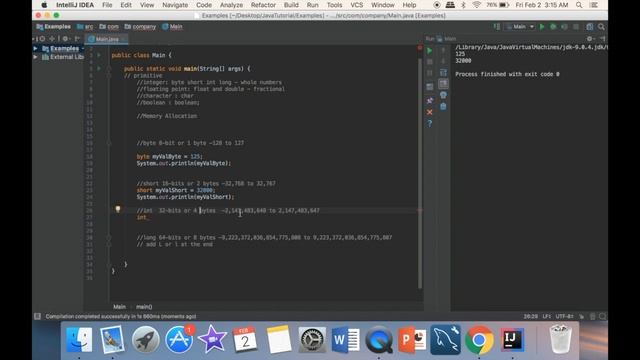
Task: Click run gutter arrow beside main method
Action: point(99,69)
